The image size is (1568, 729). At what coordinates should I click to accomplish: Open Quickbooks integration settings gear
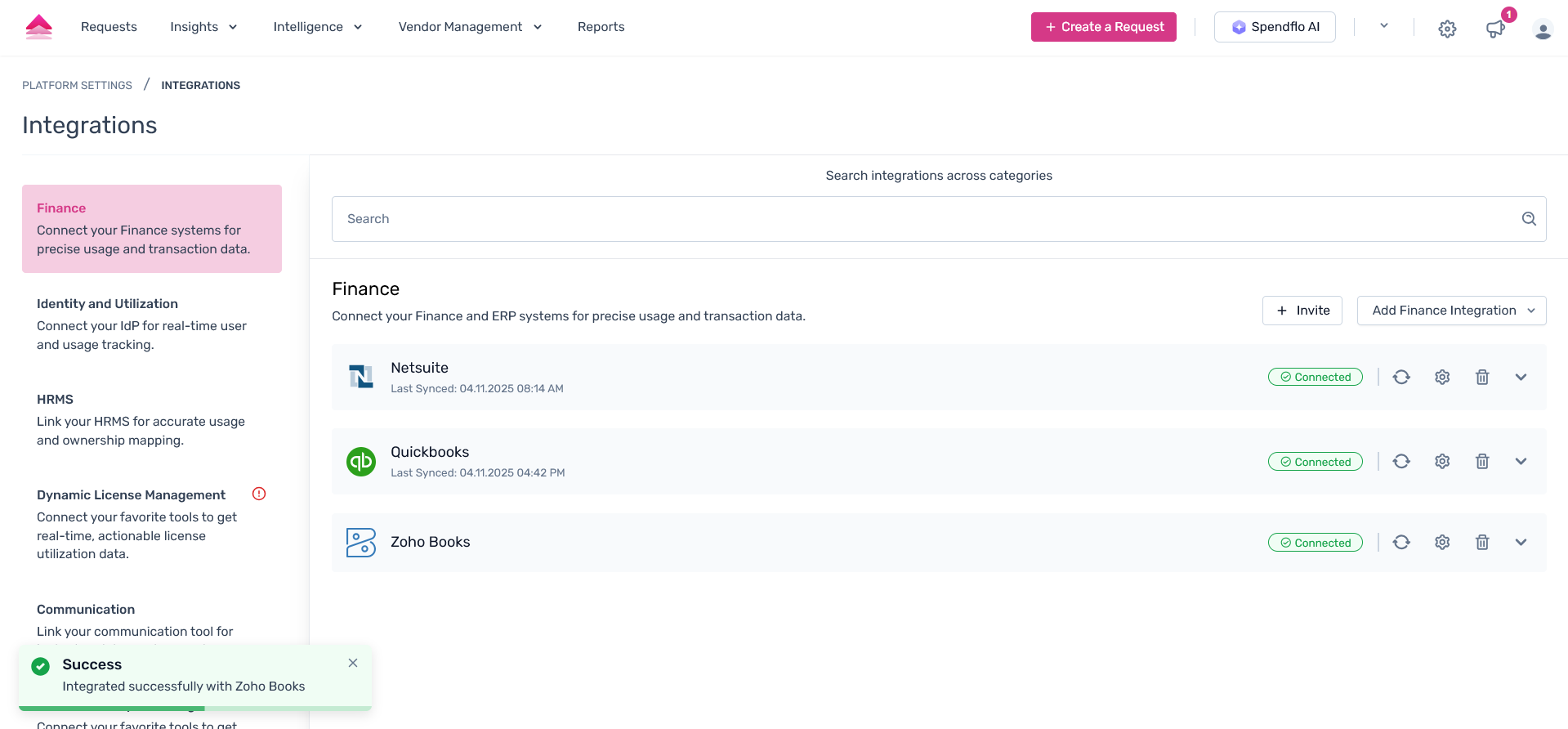1442,461
